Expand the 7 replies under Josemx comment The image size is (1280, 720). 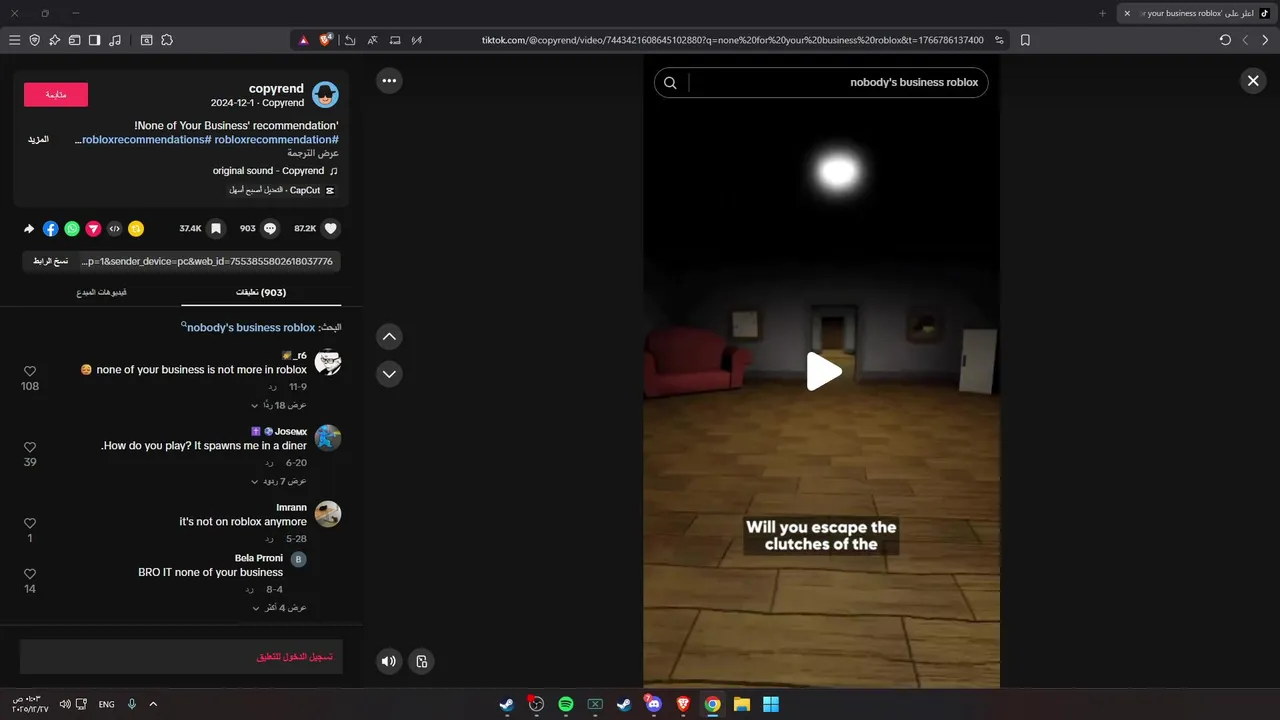pyautogui.click(x=279, y=481)
